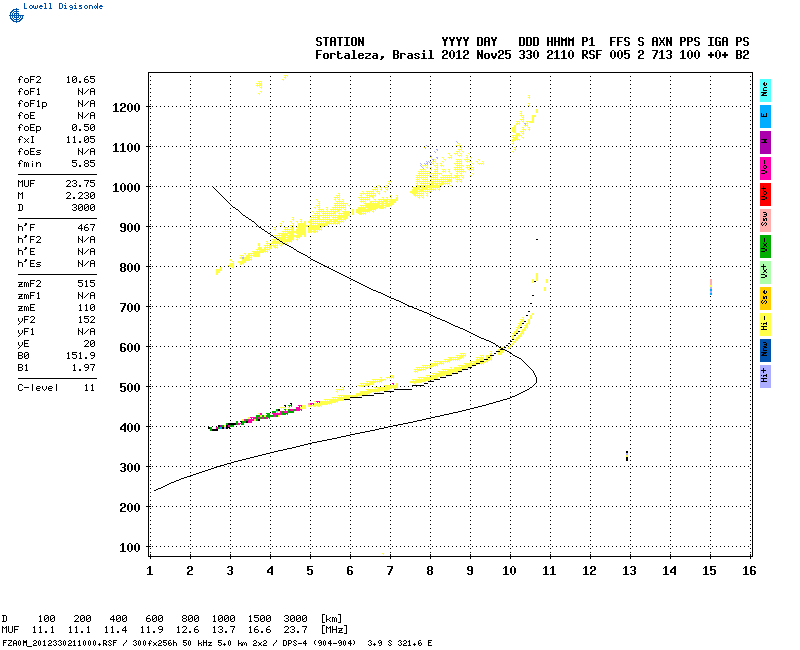Click the yF2 value 152
This screenshot has height=650, width=800.
click(86, 320)
